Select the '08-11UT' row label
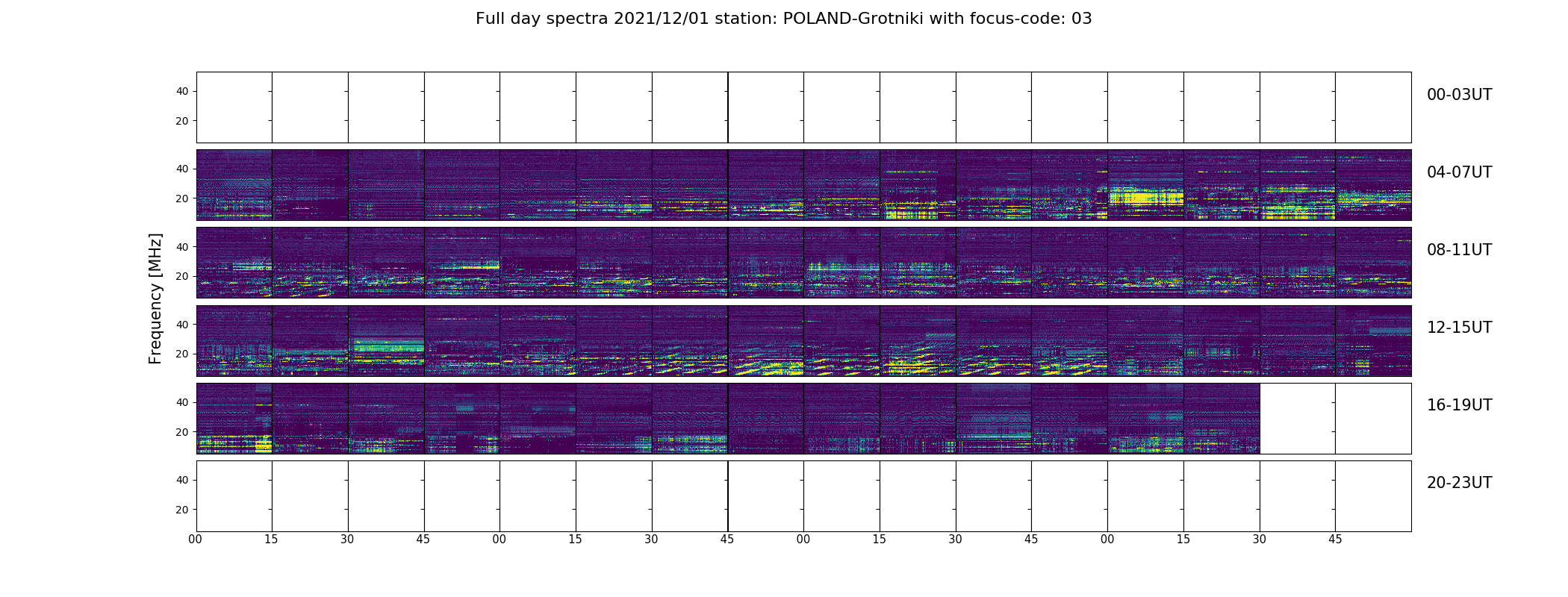1568x597 pixels. [1459, 250]
